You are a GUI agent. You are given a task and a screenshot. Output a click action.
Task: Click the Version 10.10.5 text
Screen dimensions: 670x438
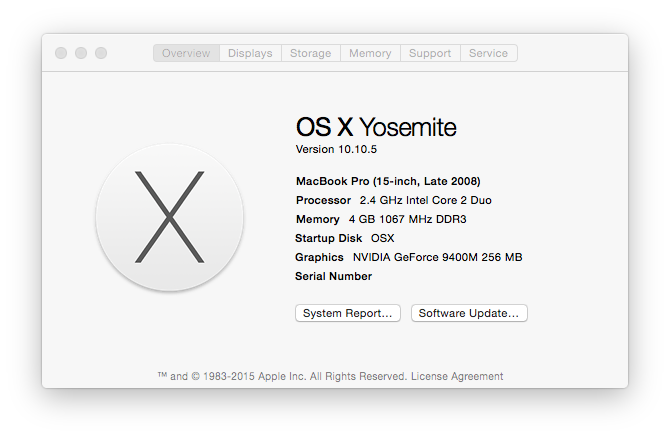(336, 149)
